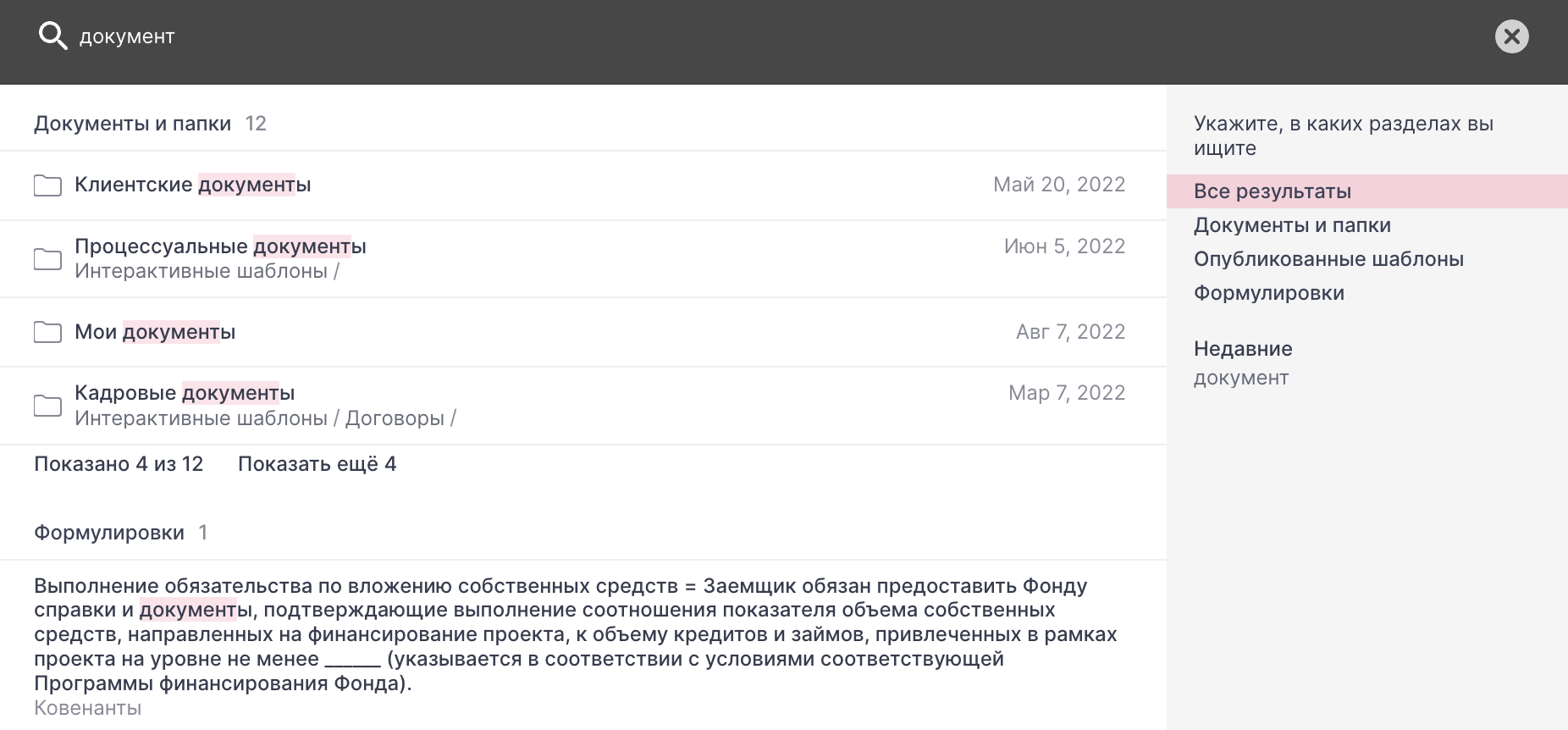Filter by Все результаты
Screen dimensions: 1568x730
[1272, 191]
